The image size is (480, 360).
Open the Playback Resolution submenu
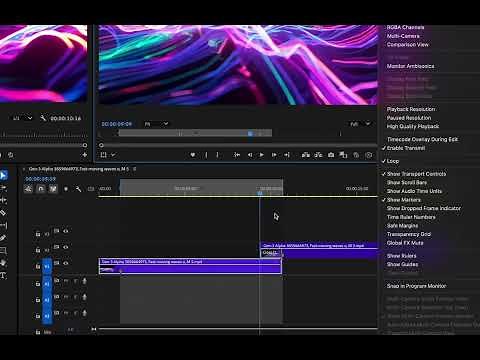(411, 109)
